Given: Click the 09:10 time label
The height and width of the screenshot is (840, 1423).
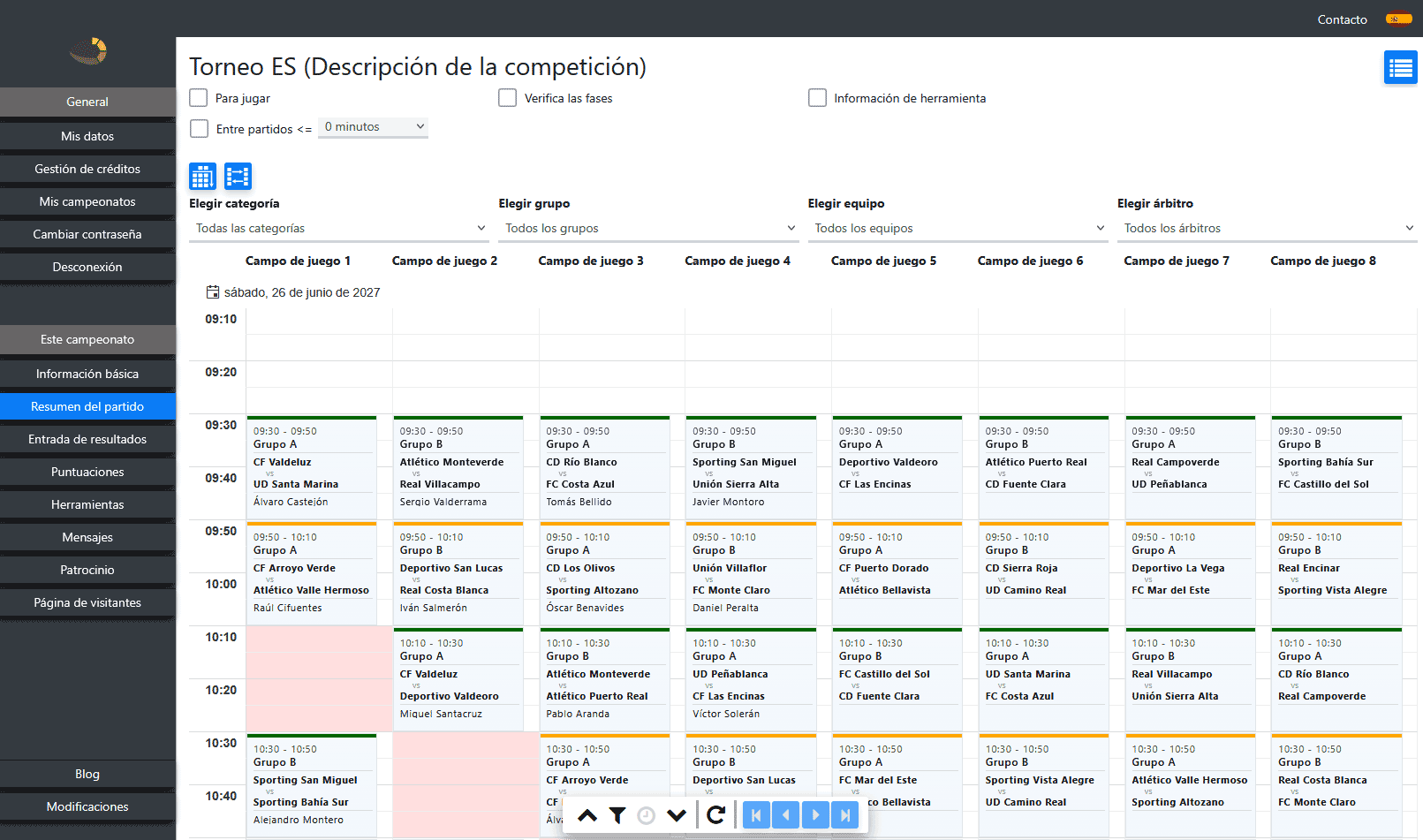Looking at the screenshot, I should coord(221,319).
